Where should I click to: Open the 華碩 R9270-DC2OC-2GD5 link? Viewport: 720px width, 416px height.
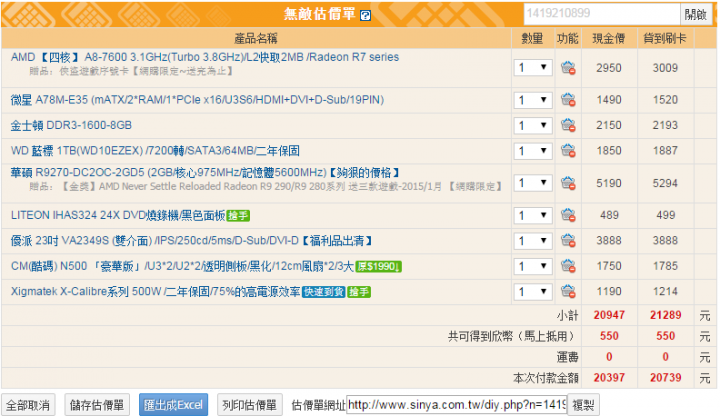pyautogui.click(x=205, y=173)
